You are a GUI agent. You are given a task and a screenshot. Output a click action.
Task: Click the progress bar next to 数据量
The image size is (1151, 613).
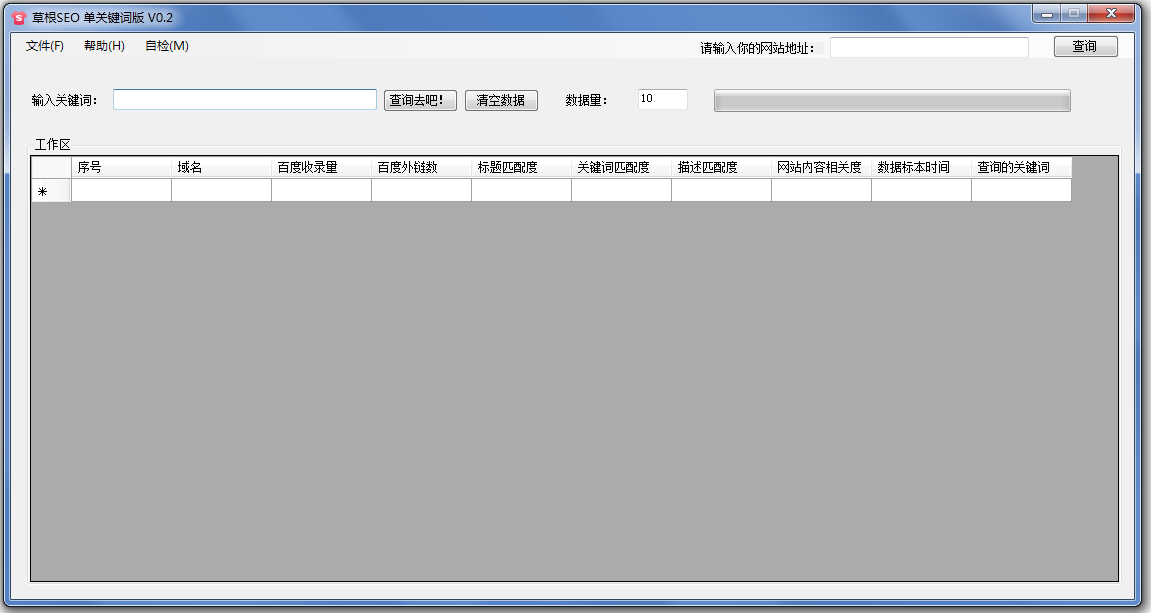tap(892, 101)
